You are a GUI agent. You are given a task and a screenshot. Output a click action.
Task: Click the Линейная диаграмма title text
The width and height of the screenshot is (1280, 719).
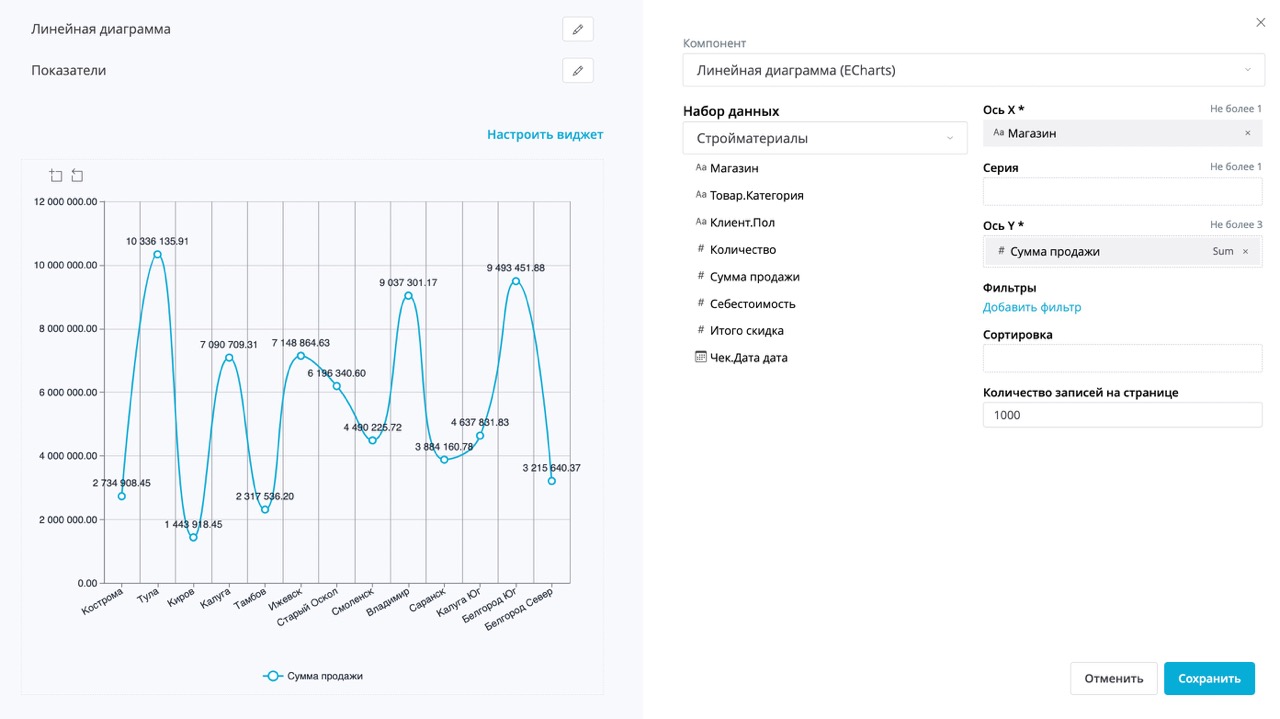coord(101,29)
